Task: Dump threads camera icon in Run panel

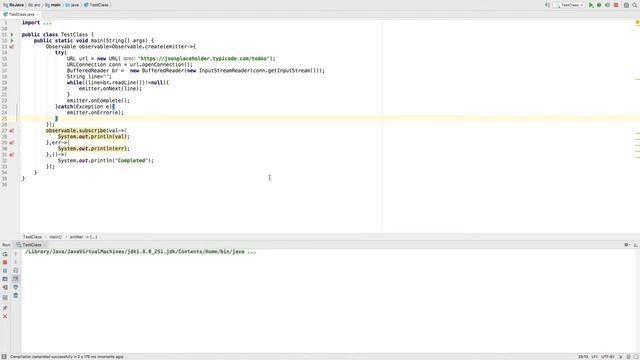Action: coord(5,279)
